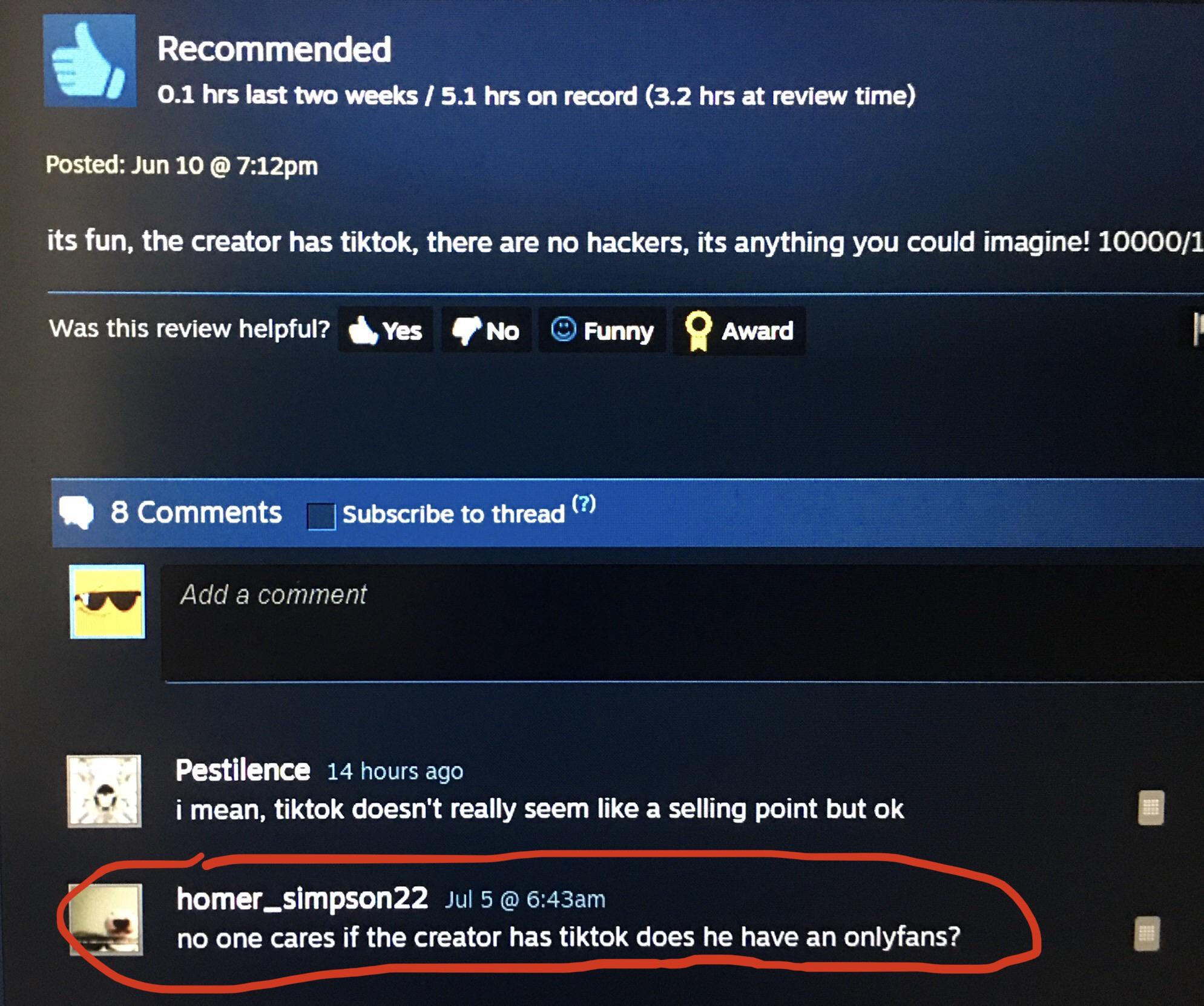The width and height of the screenshot is (1204, 1006).
Task: Click the '14 hours ago' comment timestamp
Action: [395, 771]
